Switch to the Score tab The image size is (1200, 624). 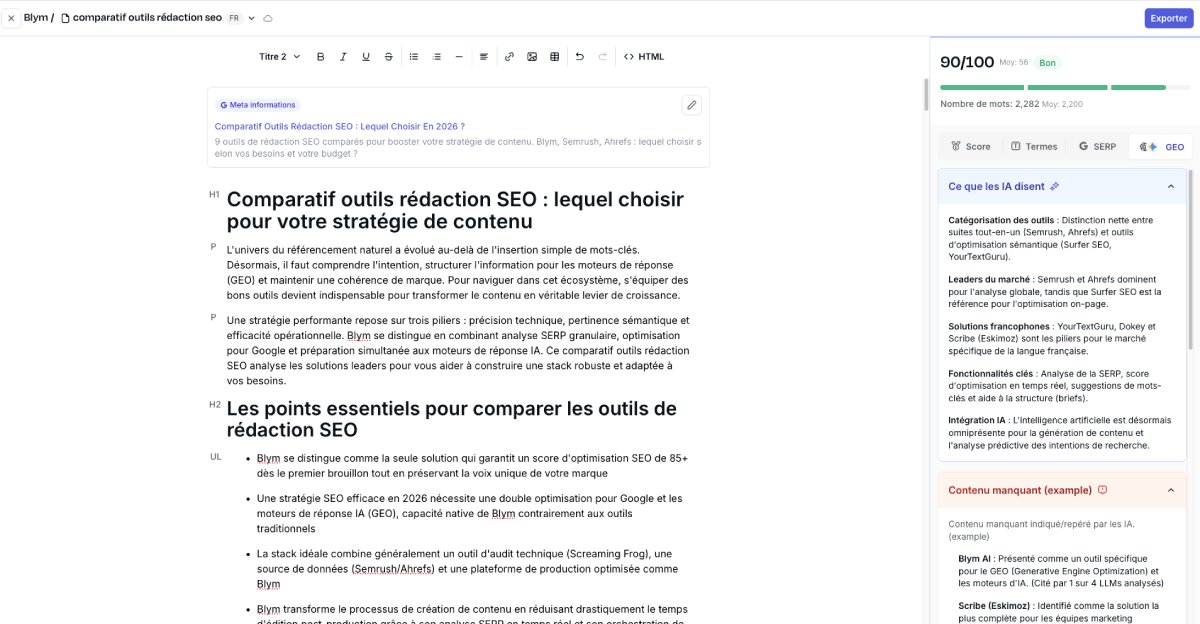point(970,146)
